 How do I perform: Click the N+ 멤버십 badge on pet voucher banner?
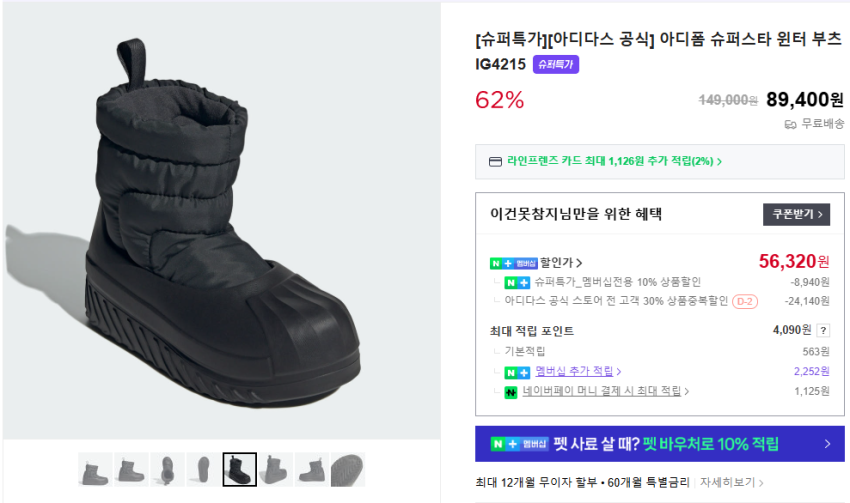(520, 444)
